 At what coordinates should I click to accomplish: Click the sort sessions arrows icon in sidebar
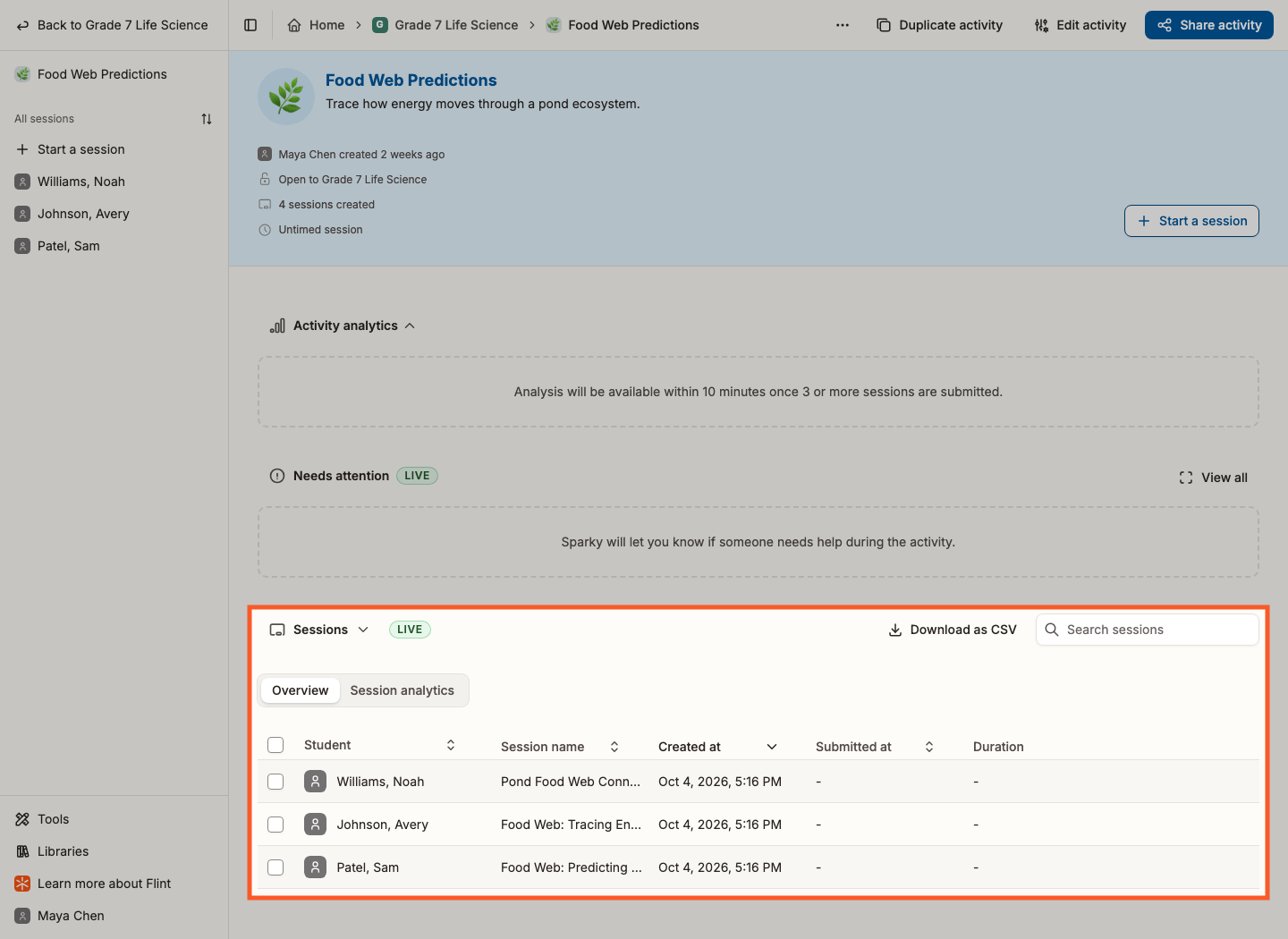[x=207, y=119]
